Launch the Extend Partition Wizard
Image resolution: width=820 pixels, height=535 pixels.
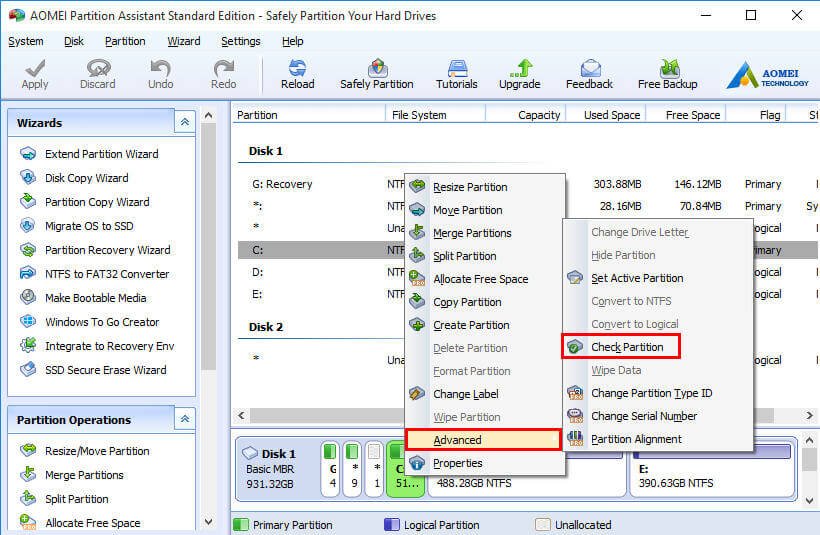(x=101, y=154)
